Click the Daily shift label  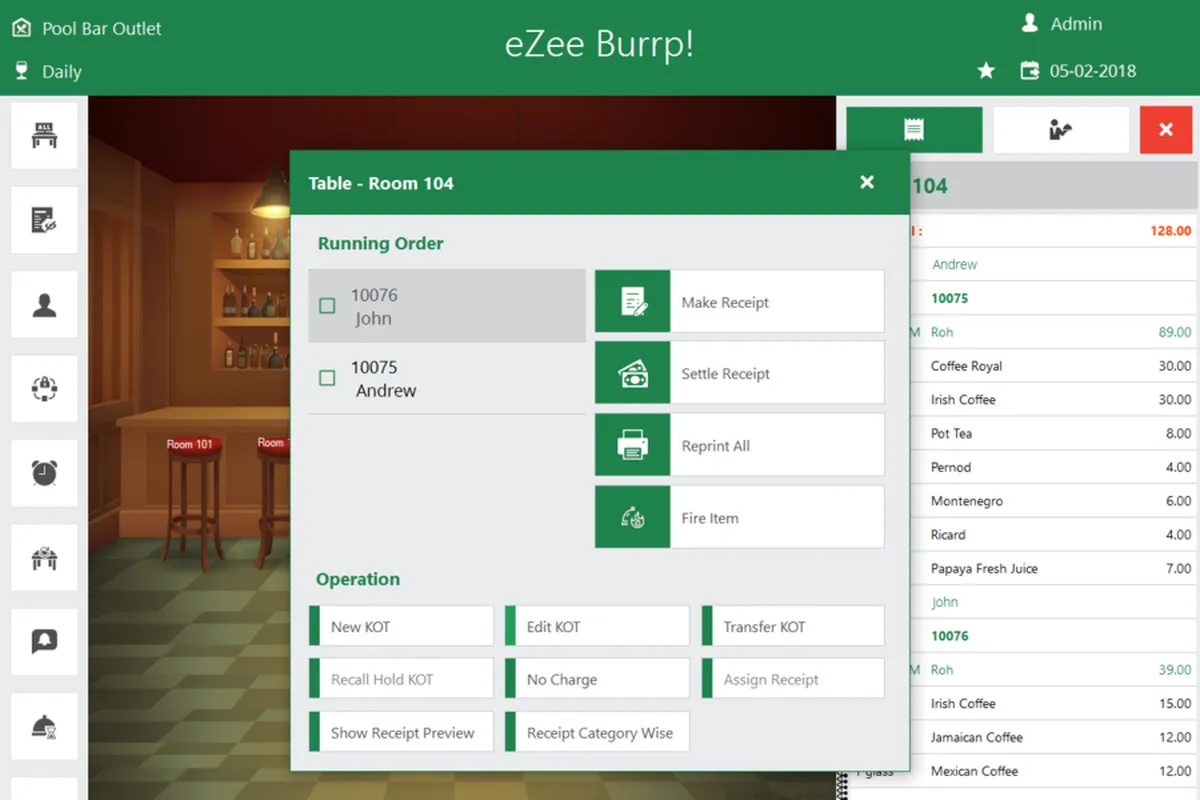pyautogui.click(x=62, y=72)
